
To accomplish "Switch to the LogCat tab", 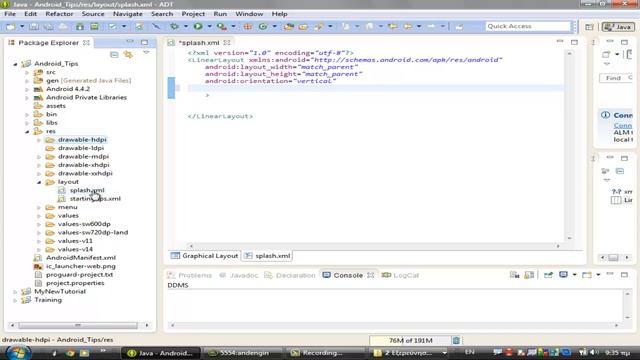I will tap(400, 276).
